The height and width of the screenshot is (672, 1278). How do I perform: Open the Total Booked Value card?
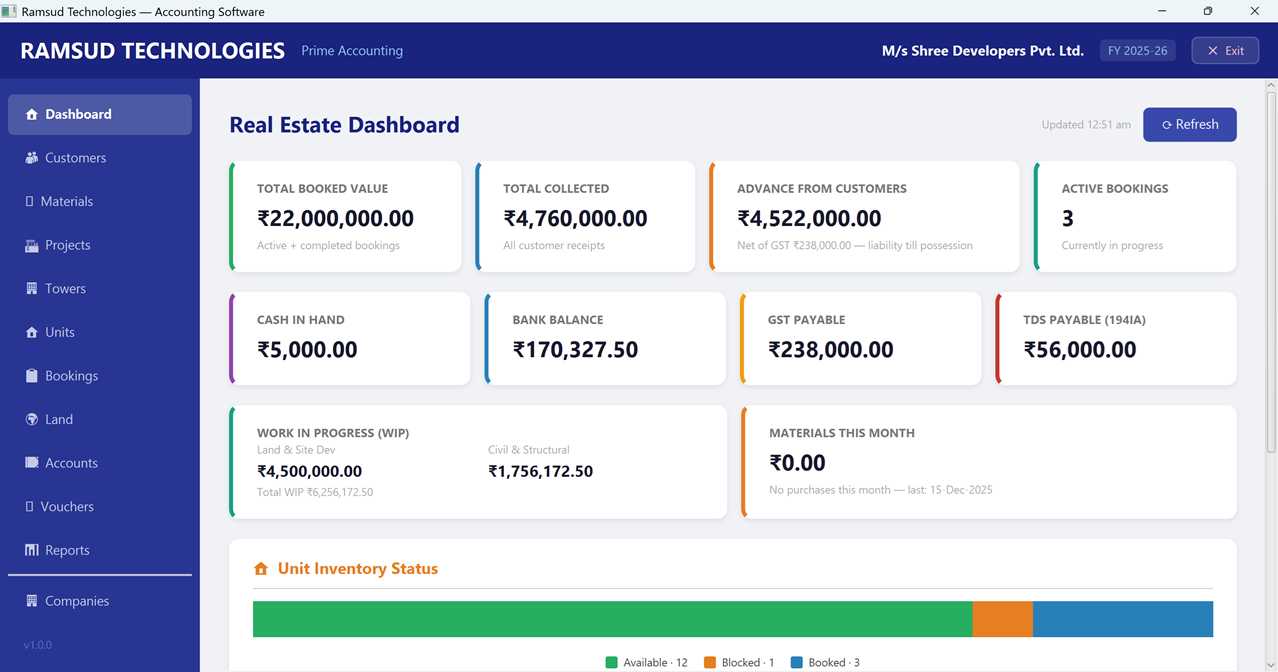[345, 216]
